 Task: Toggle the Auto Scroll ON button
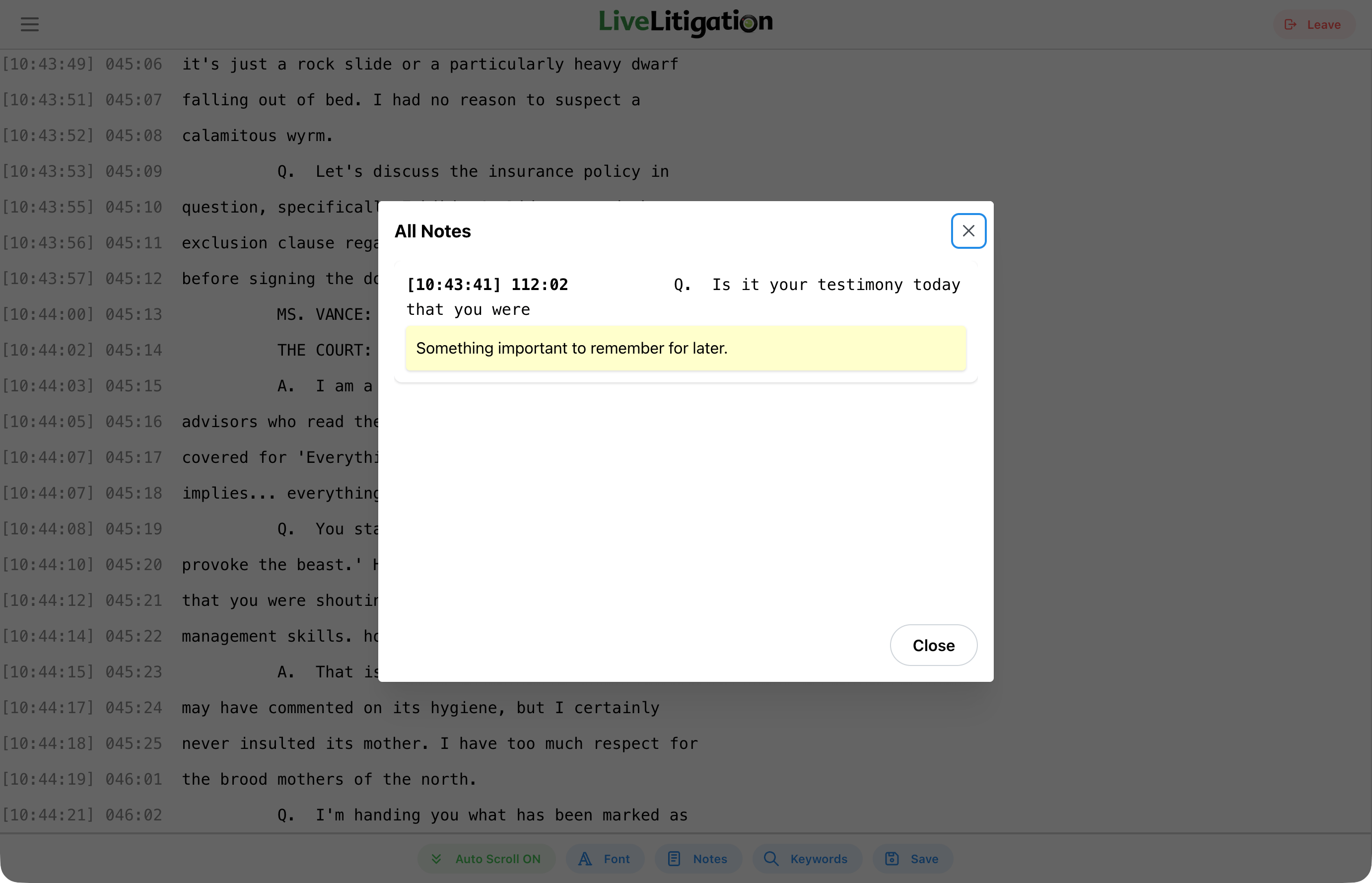[486, 858]
